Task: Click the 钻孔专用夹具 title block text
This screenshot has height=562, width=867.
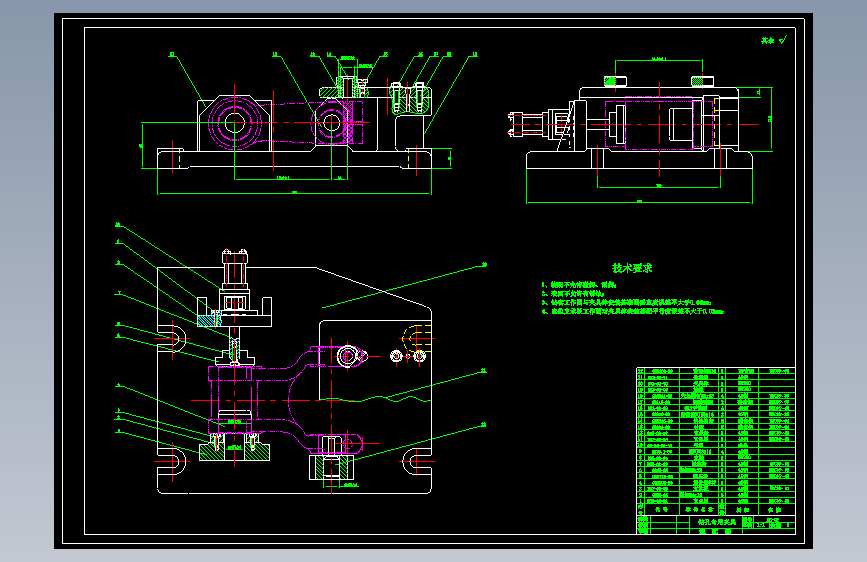Action: pyautogui.click(x=717, y=522)
